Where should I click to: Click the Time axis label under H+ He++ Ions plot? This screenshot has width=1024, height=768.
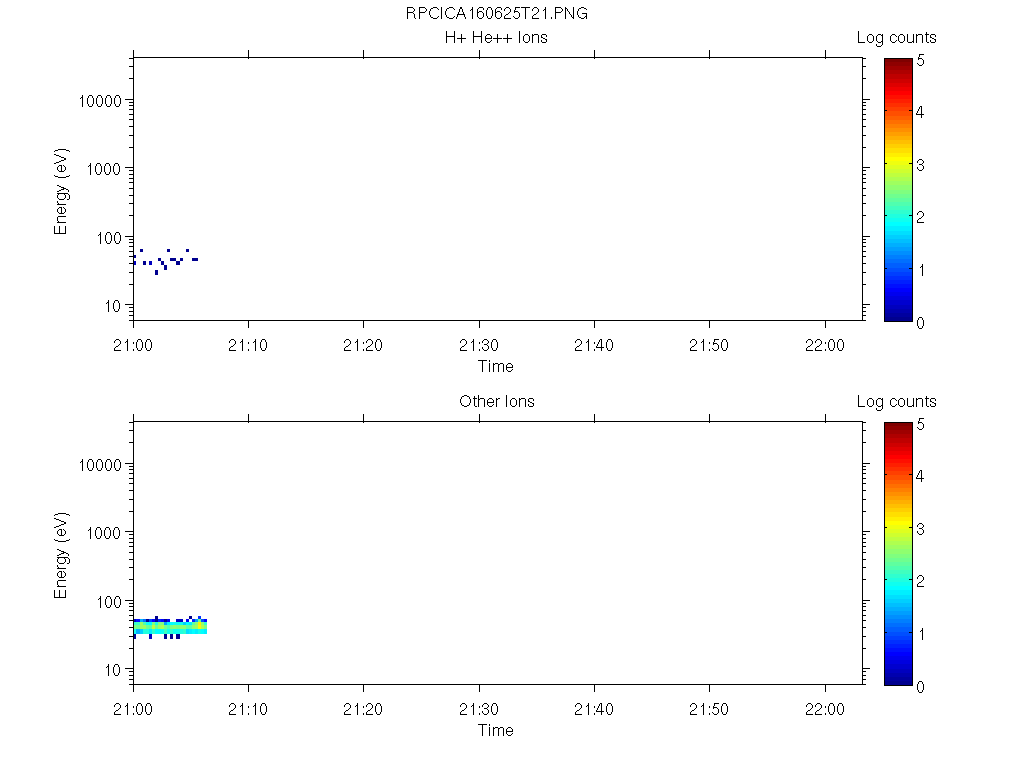[496, 366]
